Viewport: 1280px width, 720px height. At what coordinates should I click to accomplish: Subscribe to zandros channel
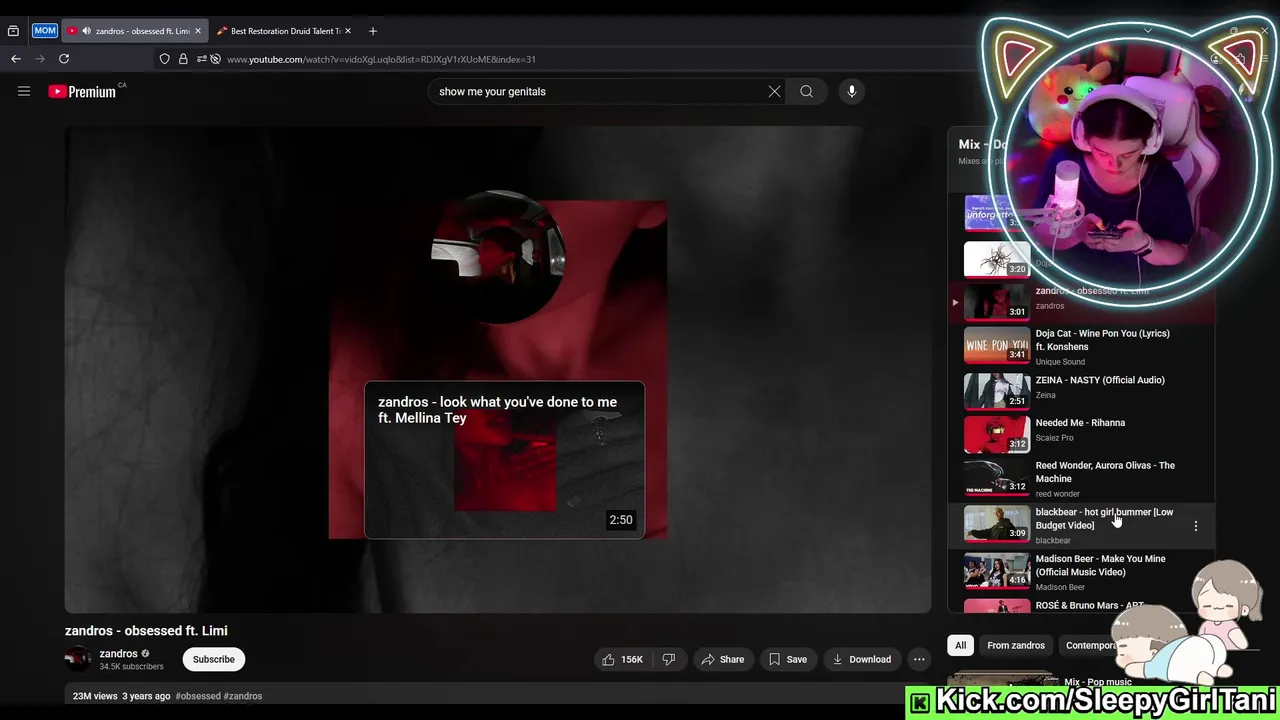coord(214,659)
